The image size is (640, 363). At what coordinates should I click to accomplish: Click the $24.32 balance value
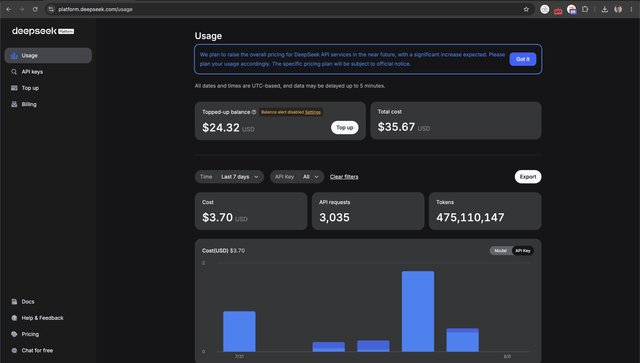[221, 128]
